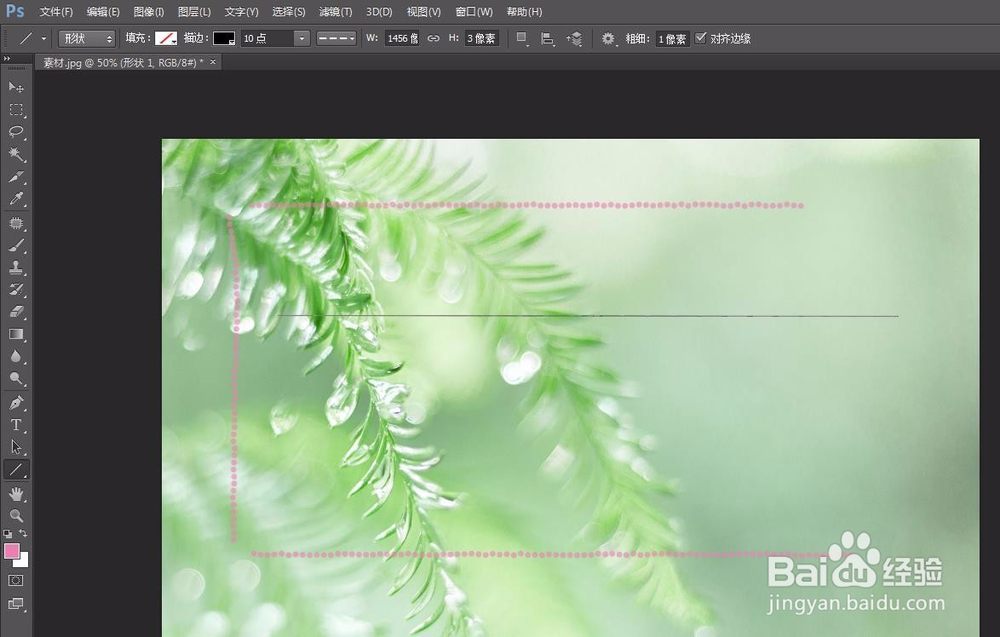1000x637 pixels.
Task: Select the Lasso tool
Action: pos(16,132)
